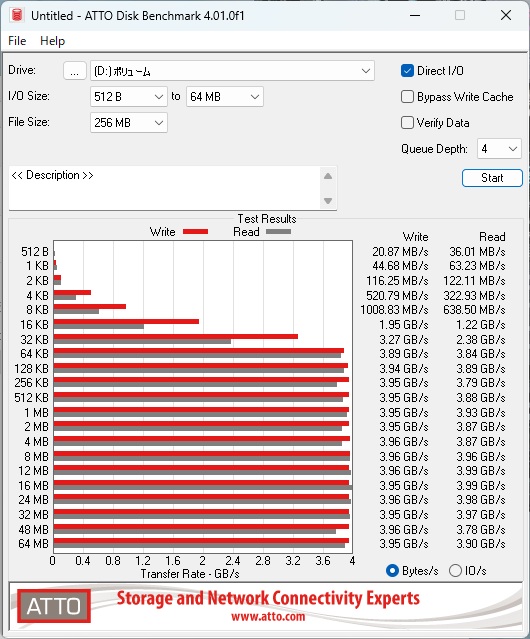530x639 pixels.
Task: Open the 512 B I/O size dropdown
Action: point(129,97)
